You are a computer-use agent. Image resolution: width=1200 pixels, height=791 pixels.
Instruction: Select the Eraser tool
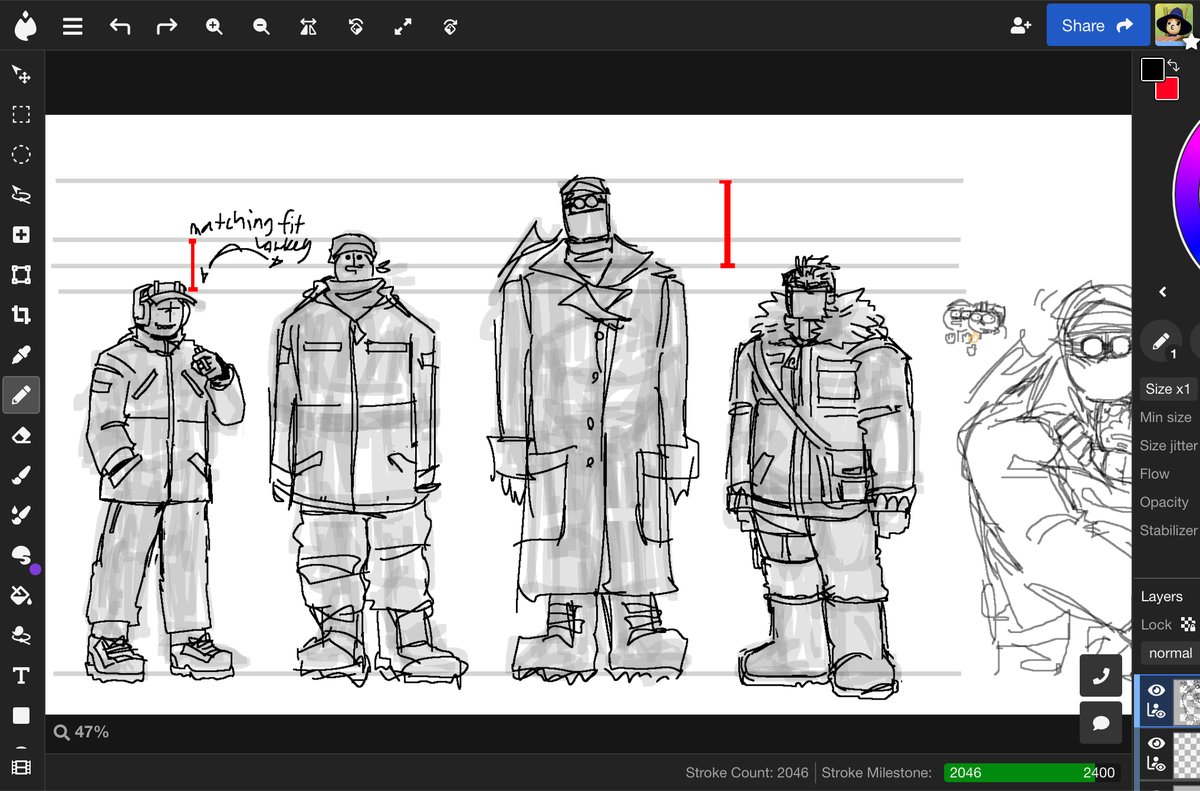tap(21, 435)
